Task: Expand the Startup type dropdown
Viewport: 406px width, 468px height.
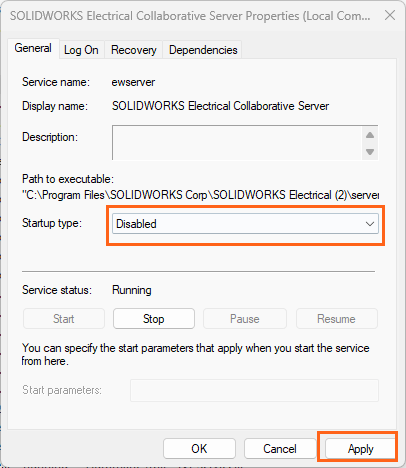Action: (x=245, y=224)
